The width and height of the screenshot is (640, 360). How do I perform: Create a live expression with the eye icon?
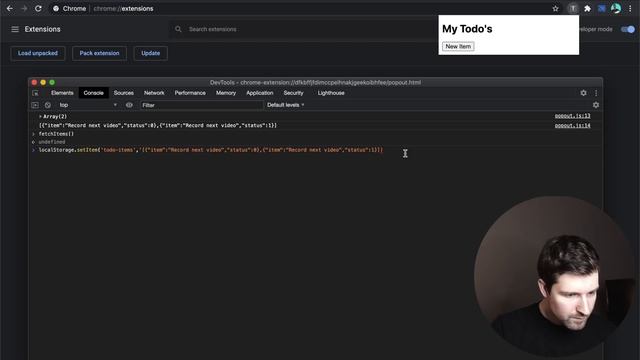click(x=129, y=105)
